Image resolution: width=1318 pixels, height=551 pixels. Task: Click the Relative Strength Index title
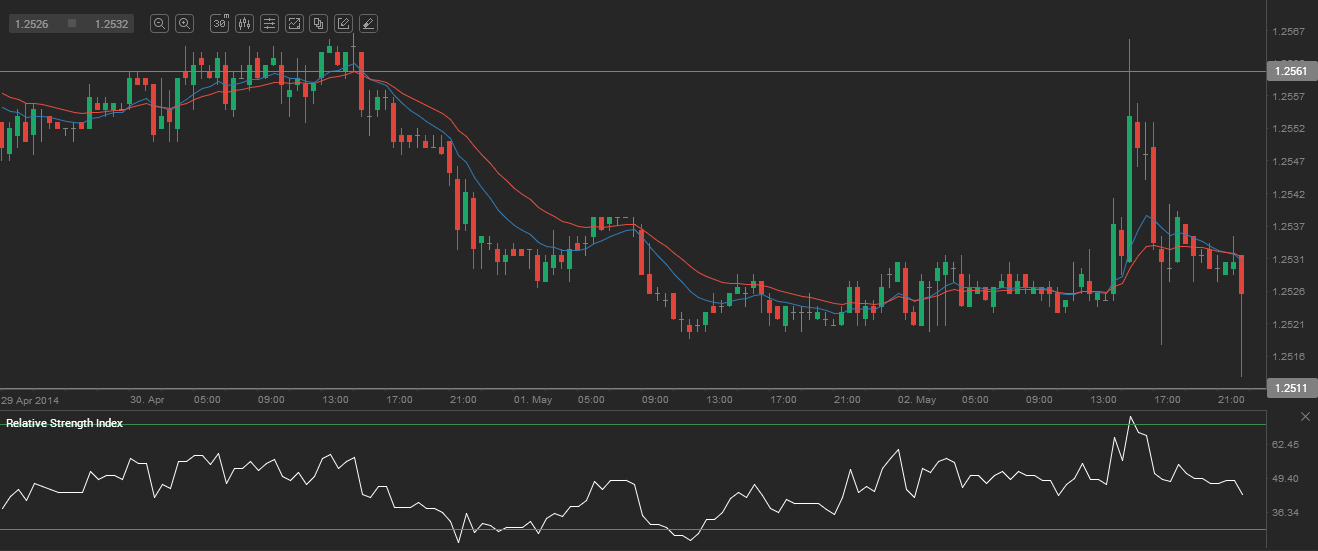pyautogui.click(x=64, y=423)
